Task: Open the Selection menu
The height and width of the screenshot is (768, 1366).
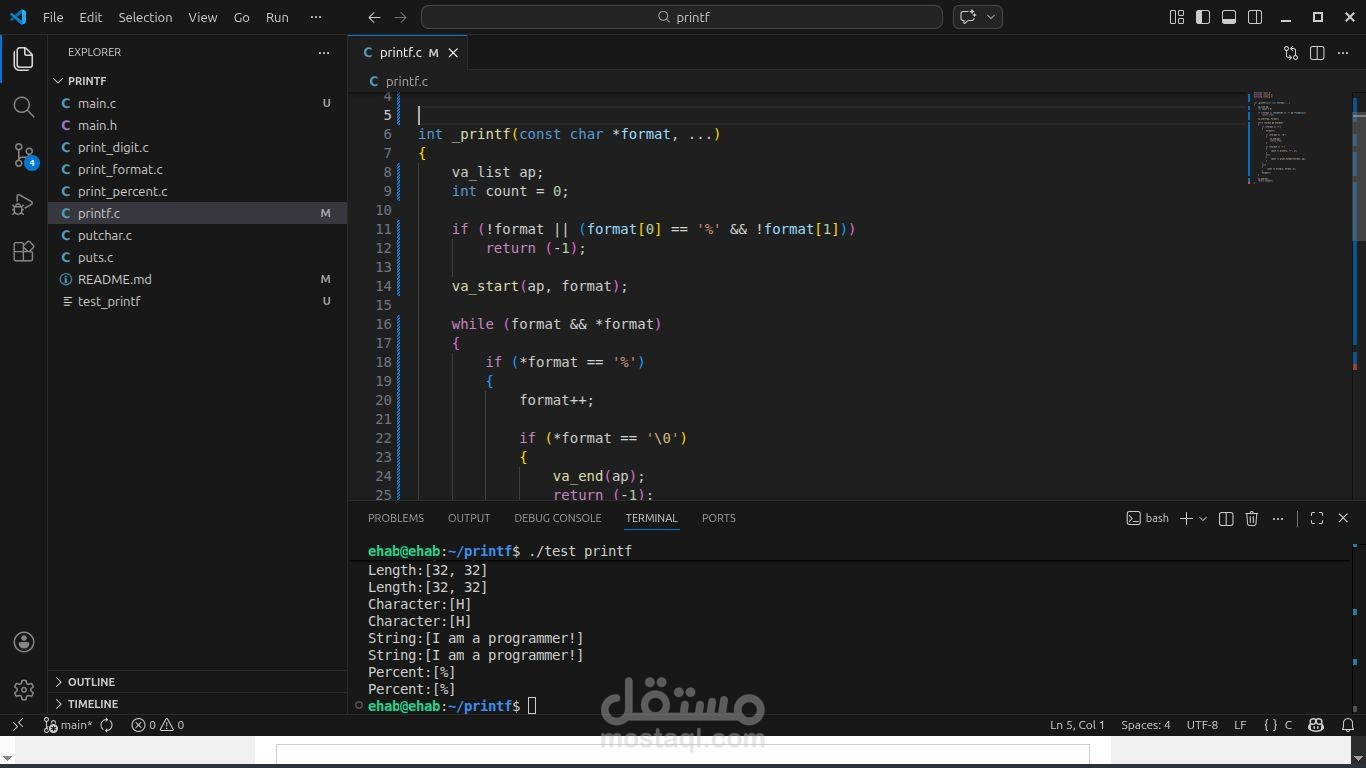Action: (x=145, y=17)
